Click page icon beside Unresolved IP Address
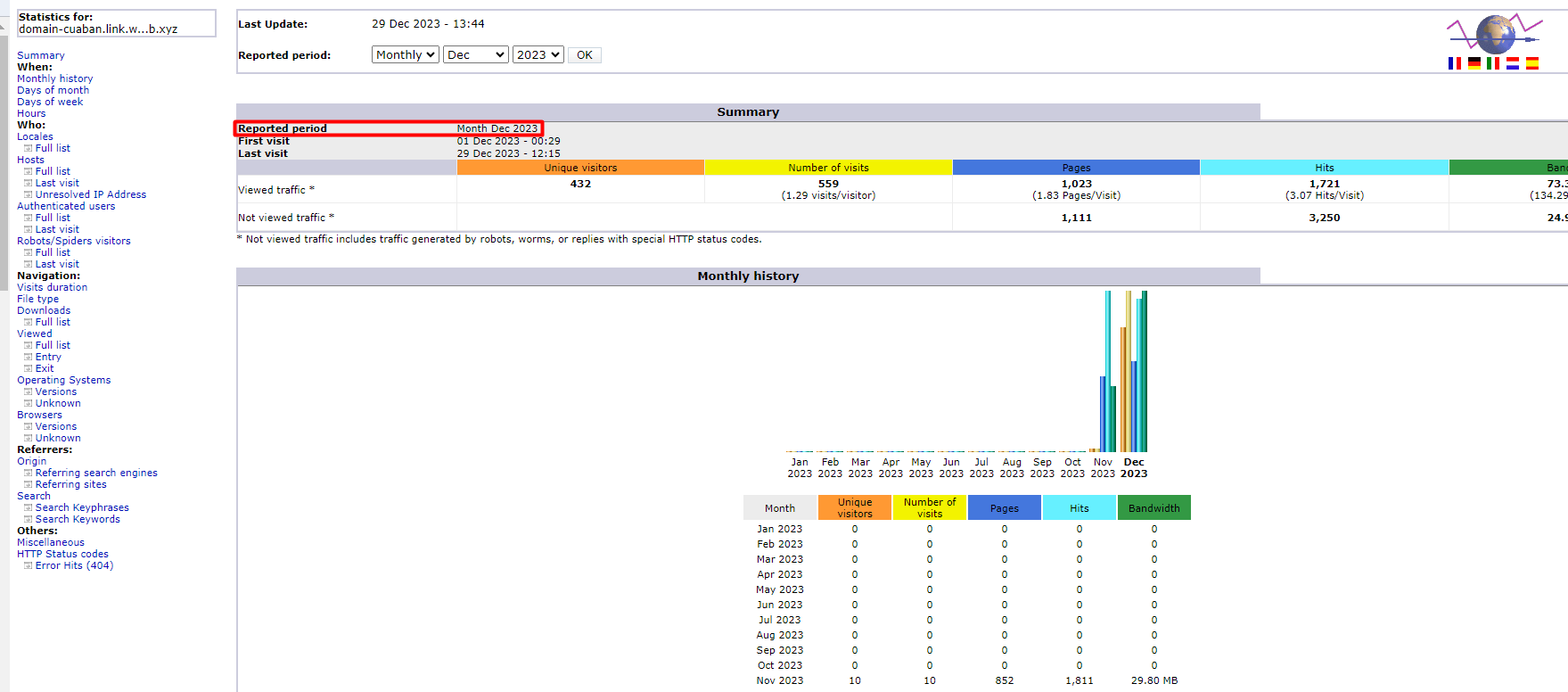This screenshot has height=692, width=1568. pos(29,194)
